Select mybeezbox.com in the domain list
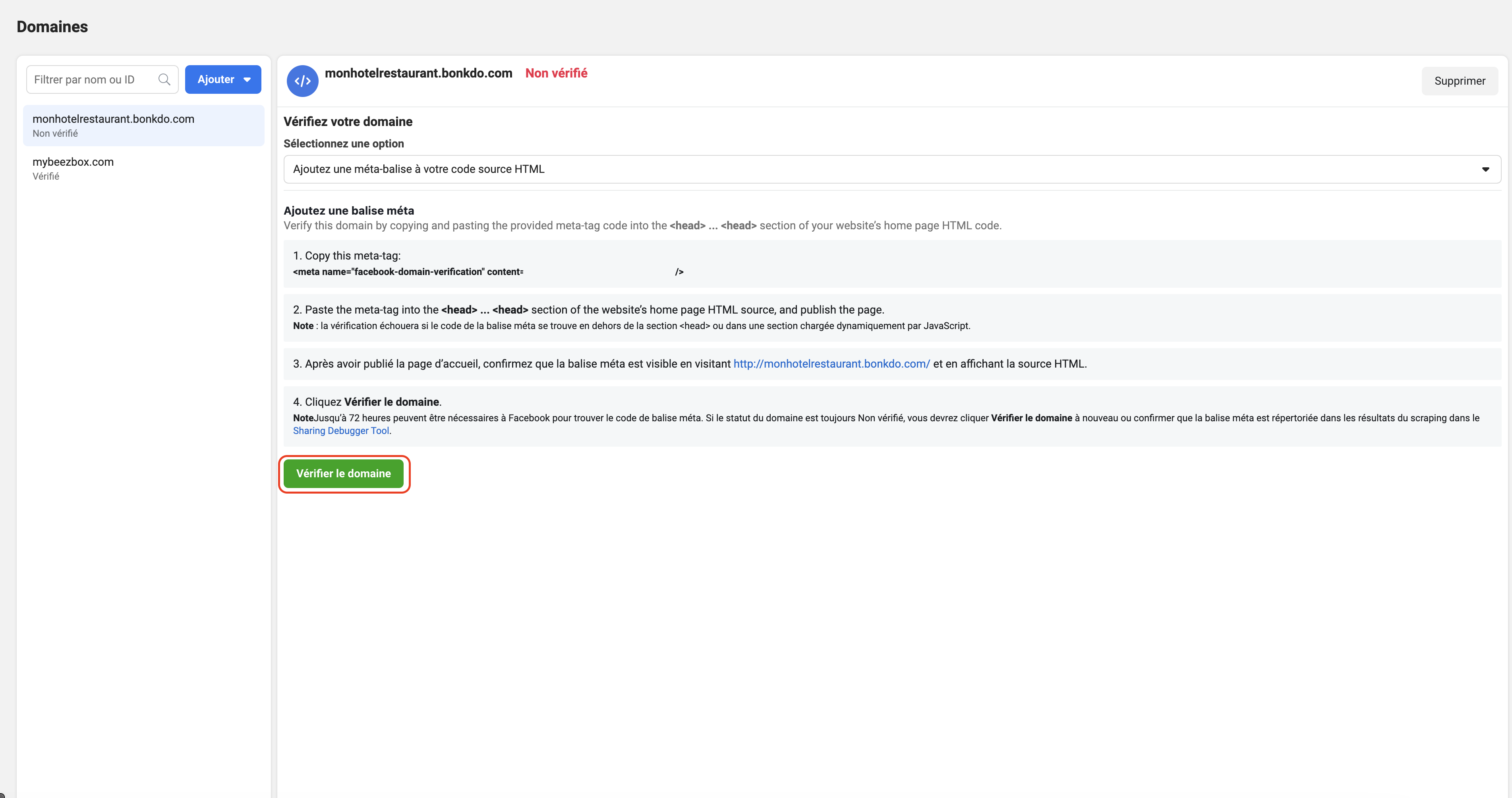This screenshot has height=798, width=1512. click(x=73, y=162)
